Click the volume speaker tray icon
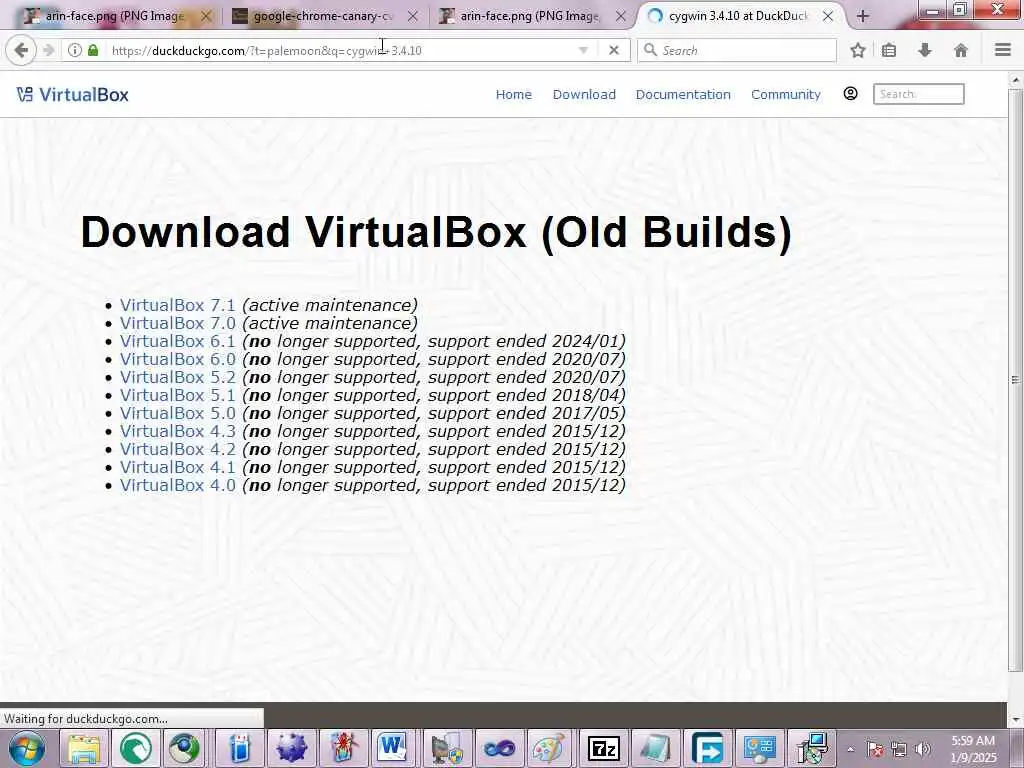The image size is (1024, 768). coord(923,749)
